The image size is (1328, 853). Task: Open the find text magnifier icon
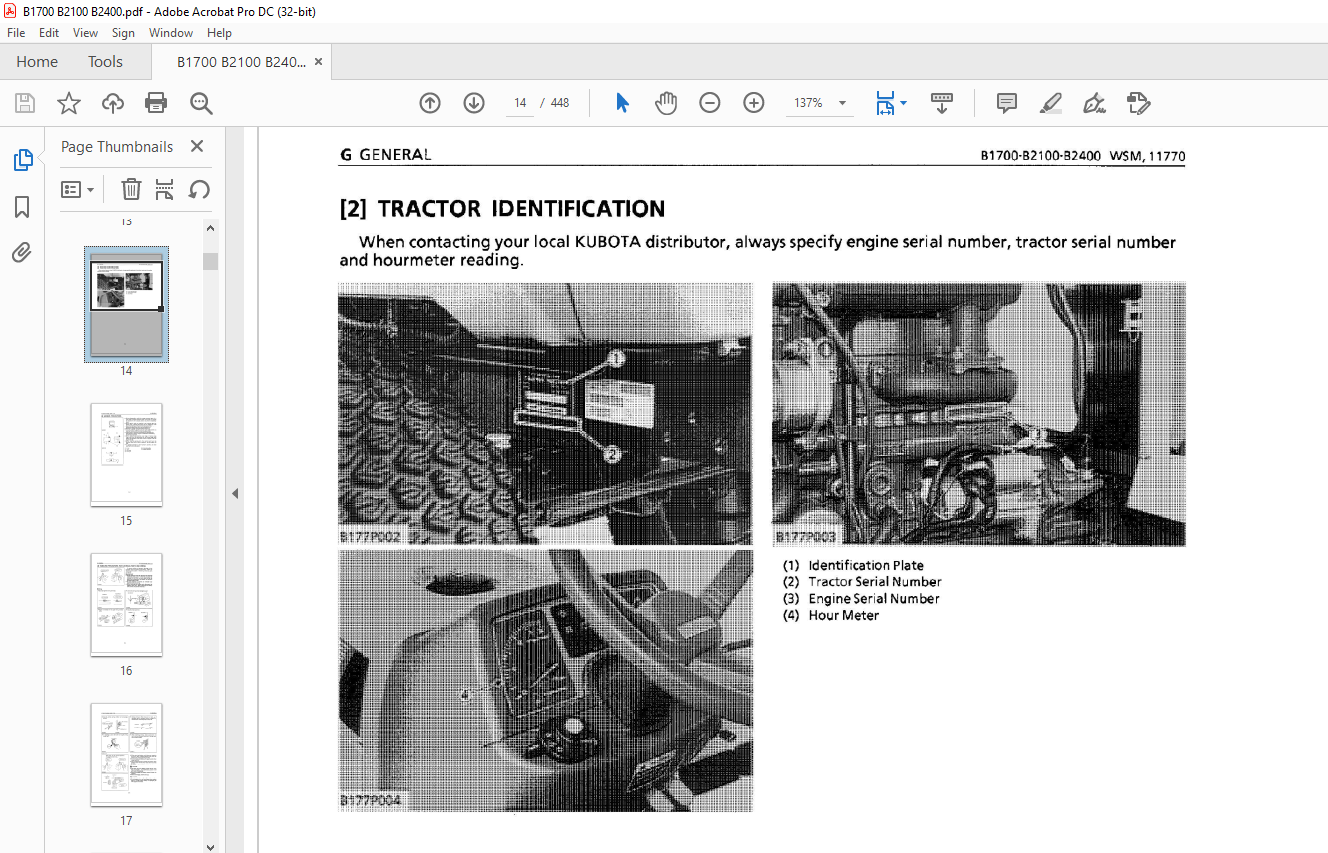201,103
